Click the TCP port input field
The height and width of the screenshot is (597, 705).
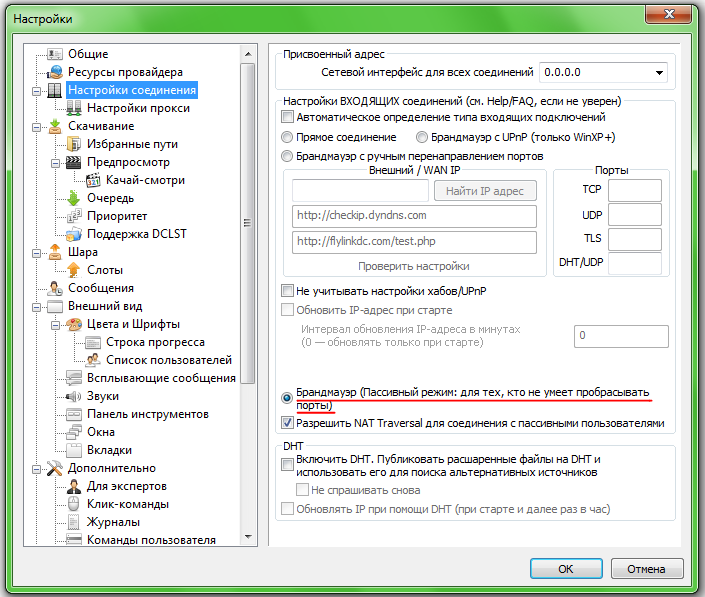[x=635, y=190]
